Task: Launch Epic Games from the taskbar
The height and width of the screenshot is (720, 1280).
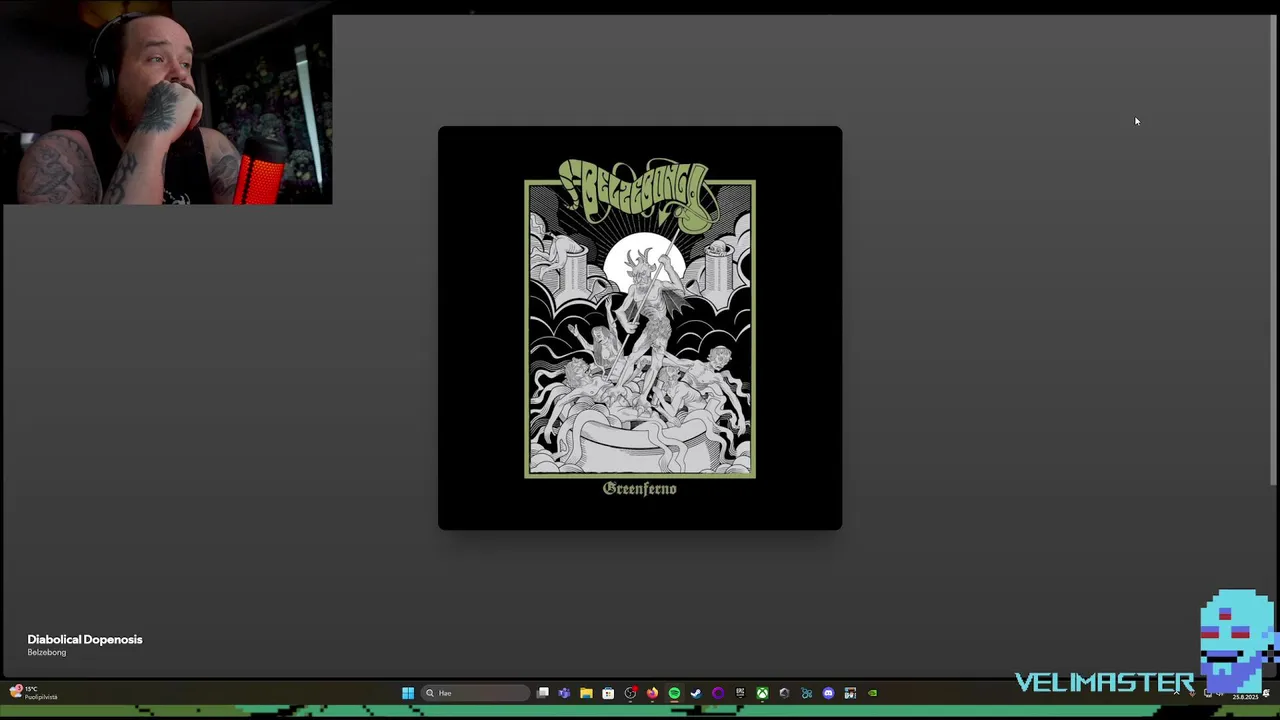Action: [740, 693]
